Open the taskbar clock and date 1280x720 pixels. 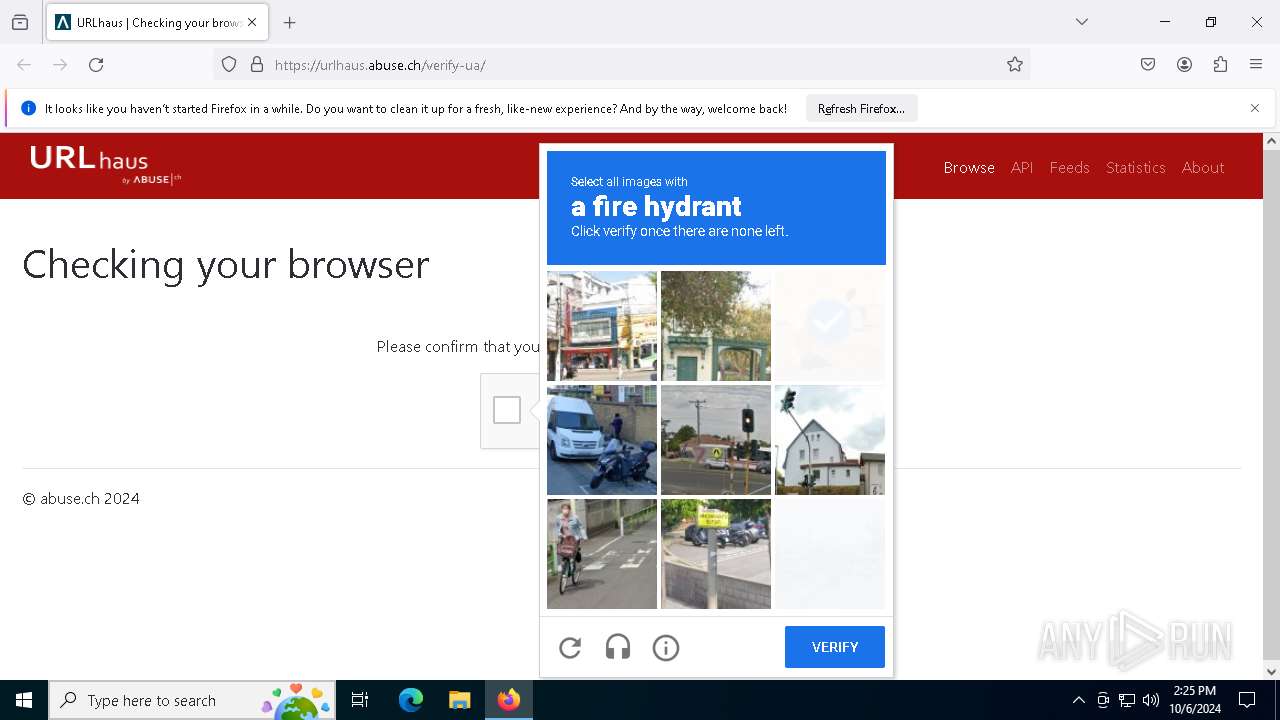pos(1195,700)
